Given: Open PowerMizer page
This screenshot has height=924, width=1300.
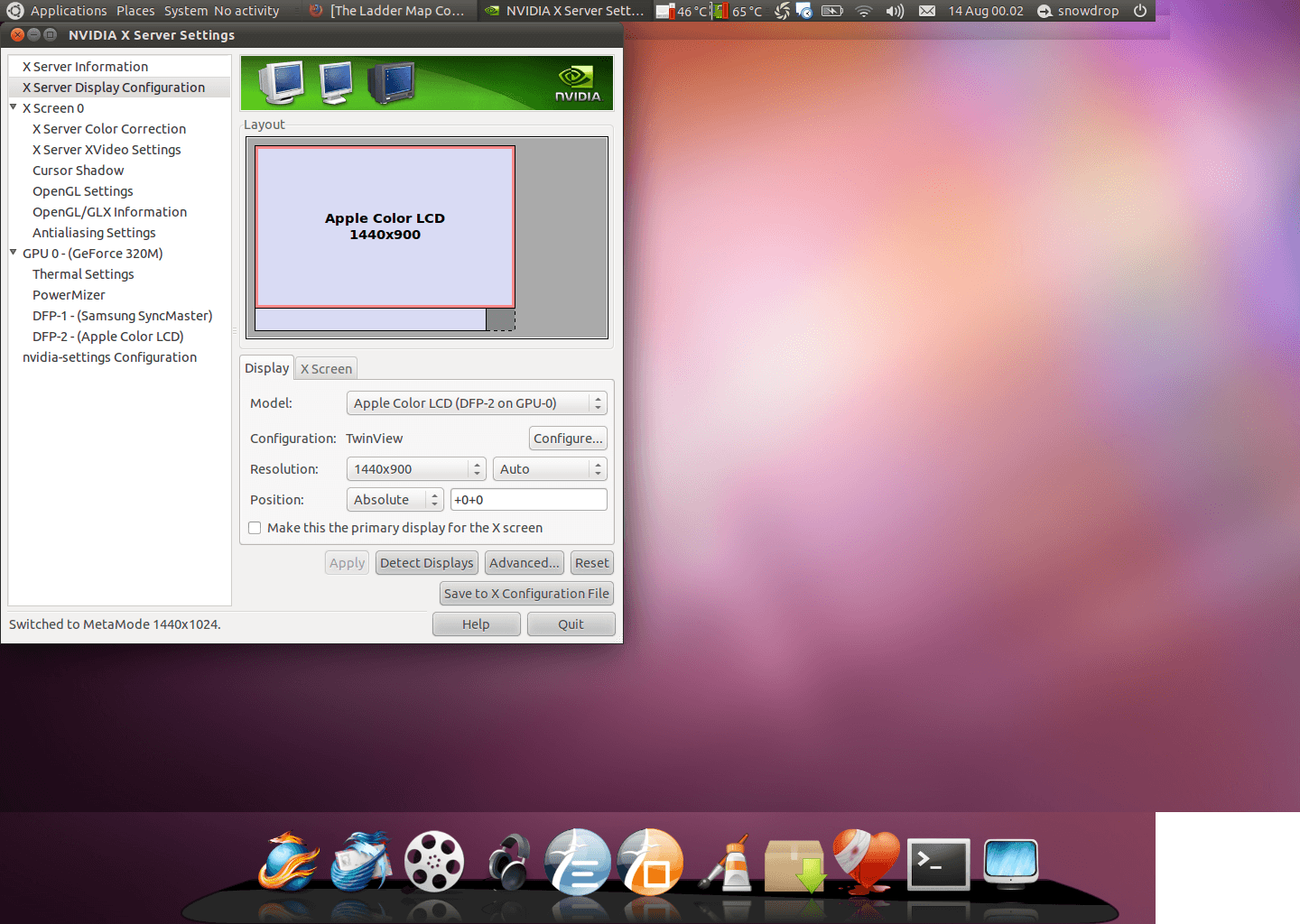Looking at the screenshot, I should 119,295.
